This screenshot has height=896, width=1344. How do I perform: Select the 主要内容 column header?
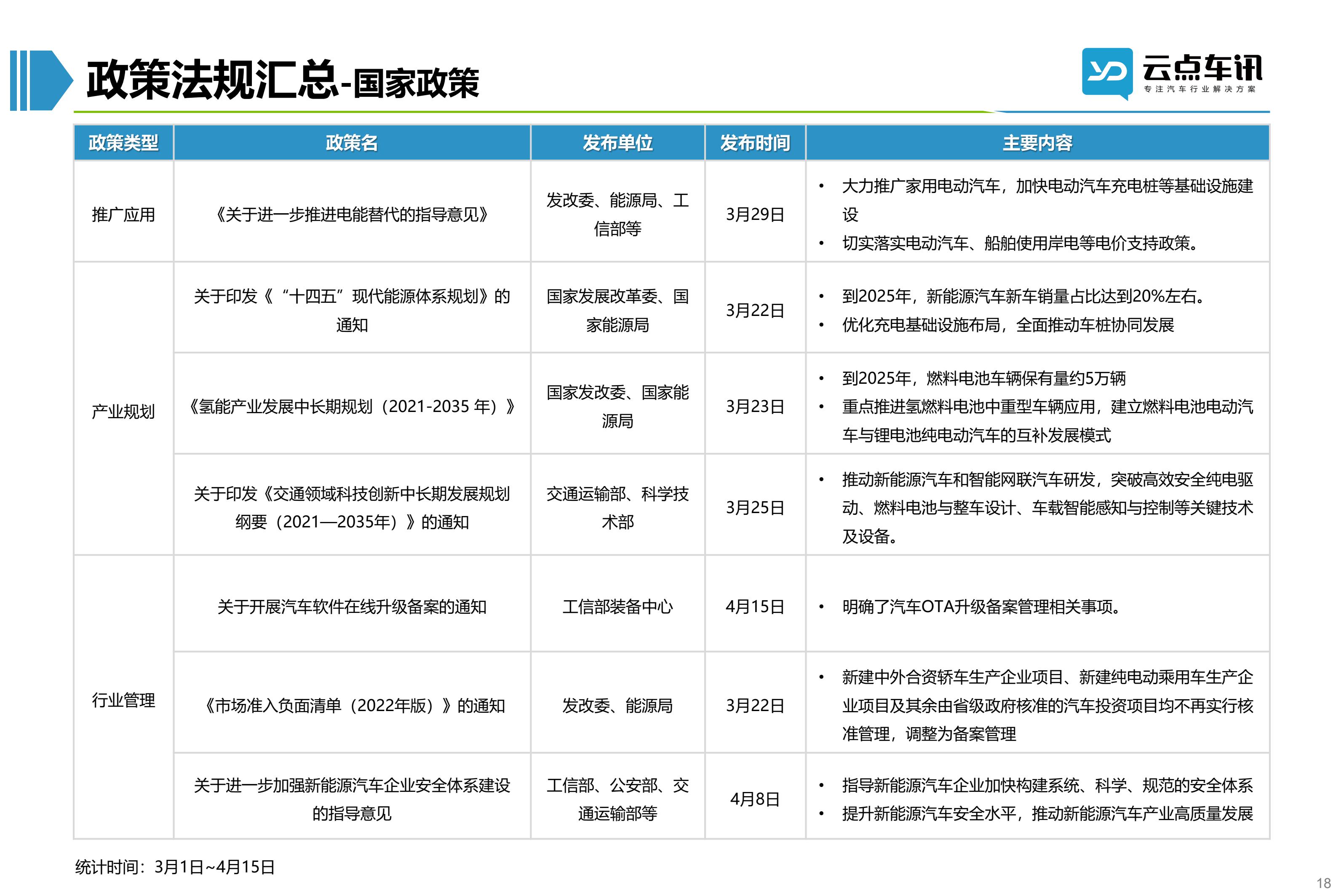point(1037,143)
